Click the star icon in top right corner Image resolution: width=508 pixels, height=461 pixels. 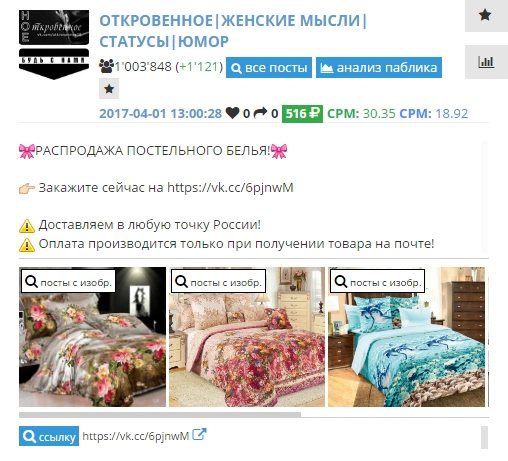[485, 15]
